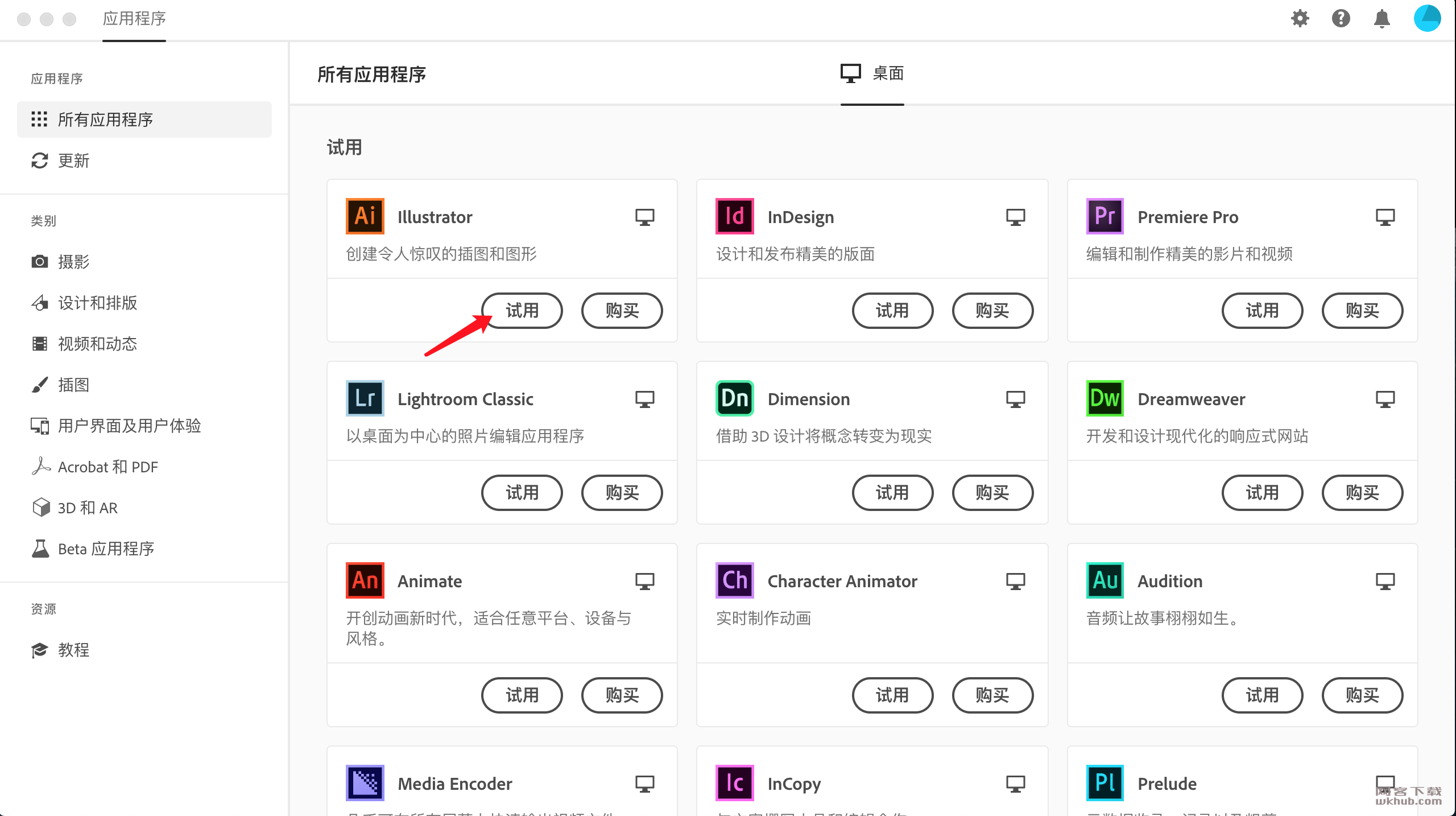Click 购买 for Dreamweaver
Screen dimensions: 1456x816
(1362, 493)
